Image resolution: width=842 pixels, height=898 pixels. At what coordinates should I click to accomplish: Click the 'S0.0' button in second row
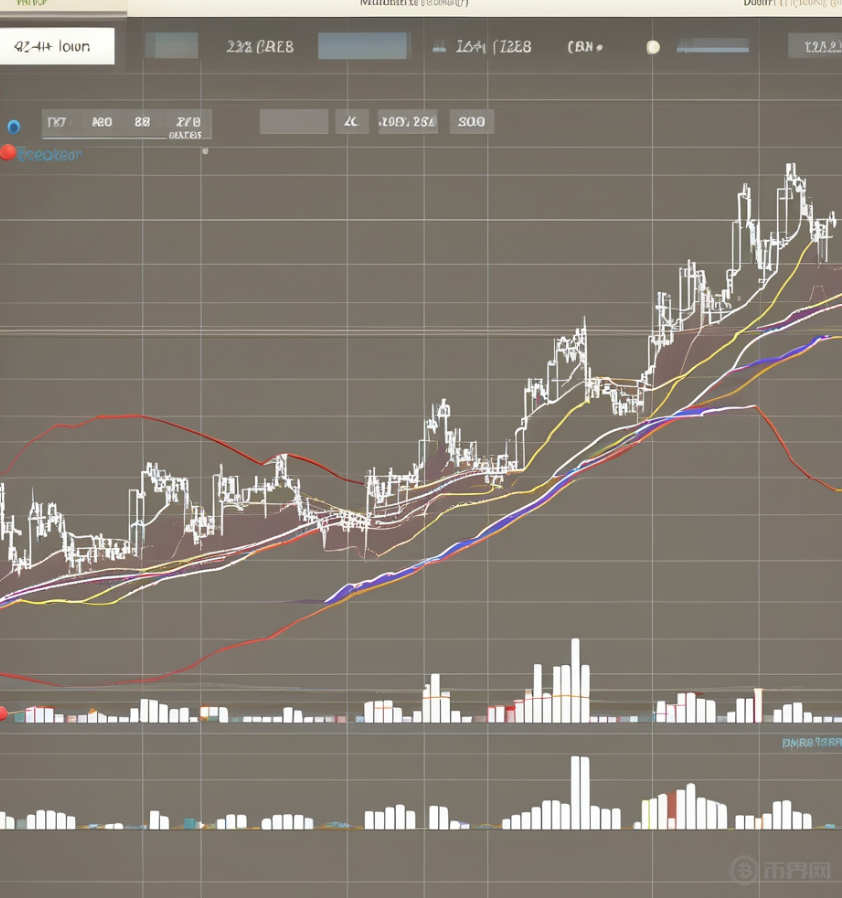(471, 122)
